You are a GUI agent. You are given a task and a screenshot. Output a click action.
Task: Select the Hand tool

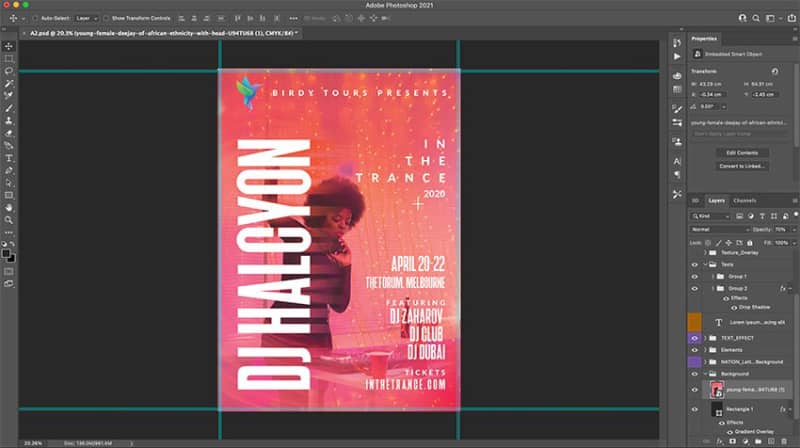[9, 208]
